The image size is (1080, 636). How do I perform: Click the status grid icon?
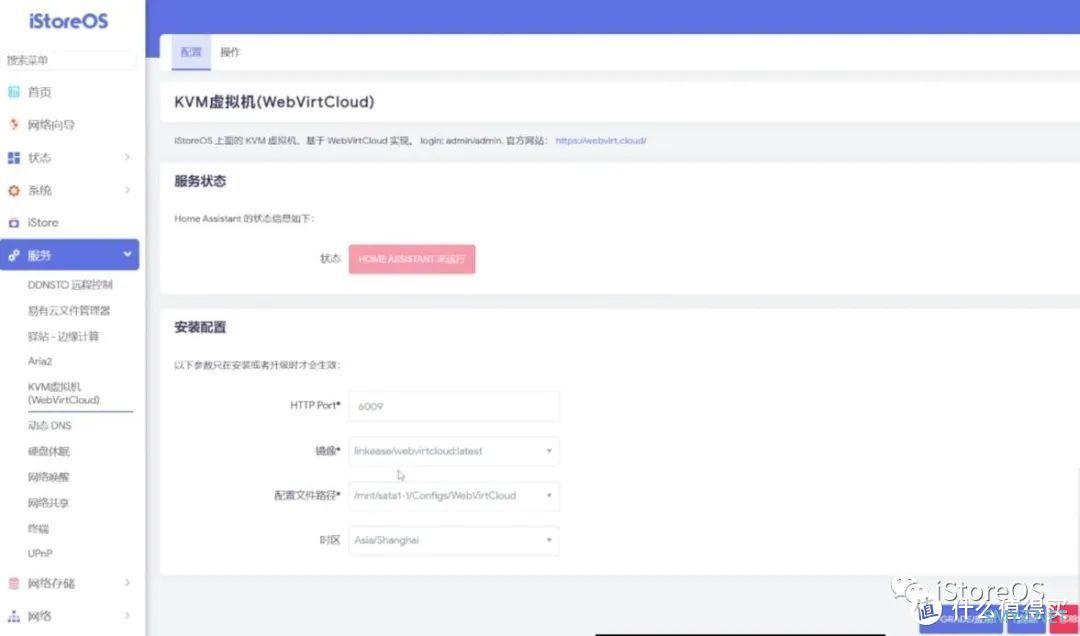(14, 158)
